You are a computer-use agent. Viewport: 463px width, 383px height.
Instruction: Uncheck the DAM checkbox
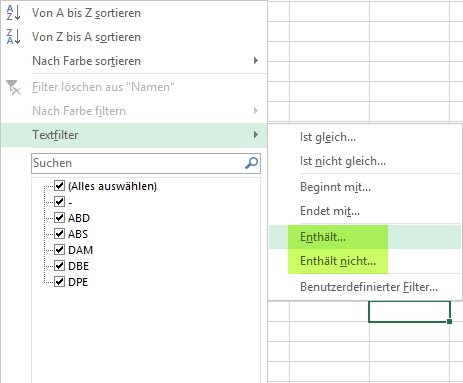coord(60,249)
